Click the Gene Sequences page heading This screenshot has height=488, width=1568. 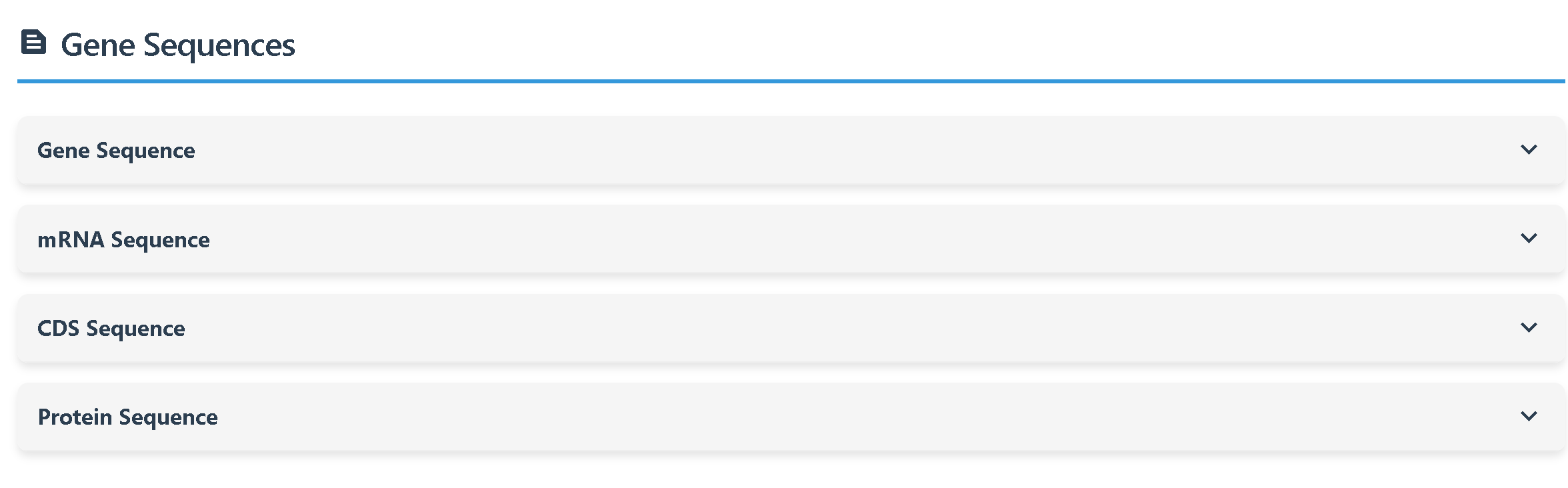(177, 45)
